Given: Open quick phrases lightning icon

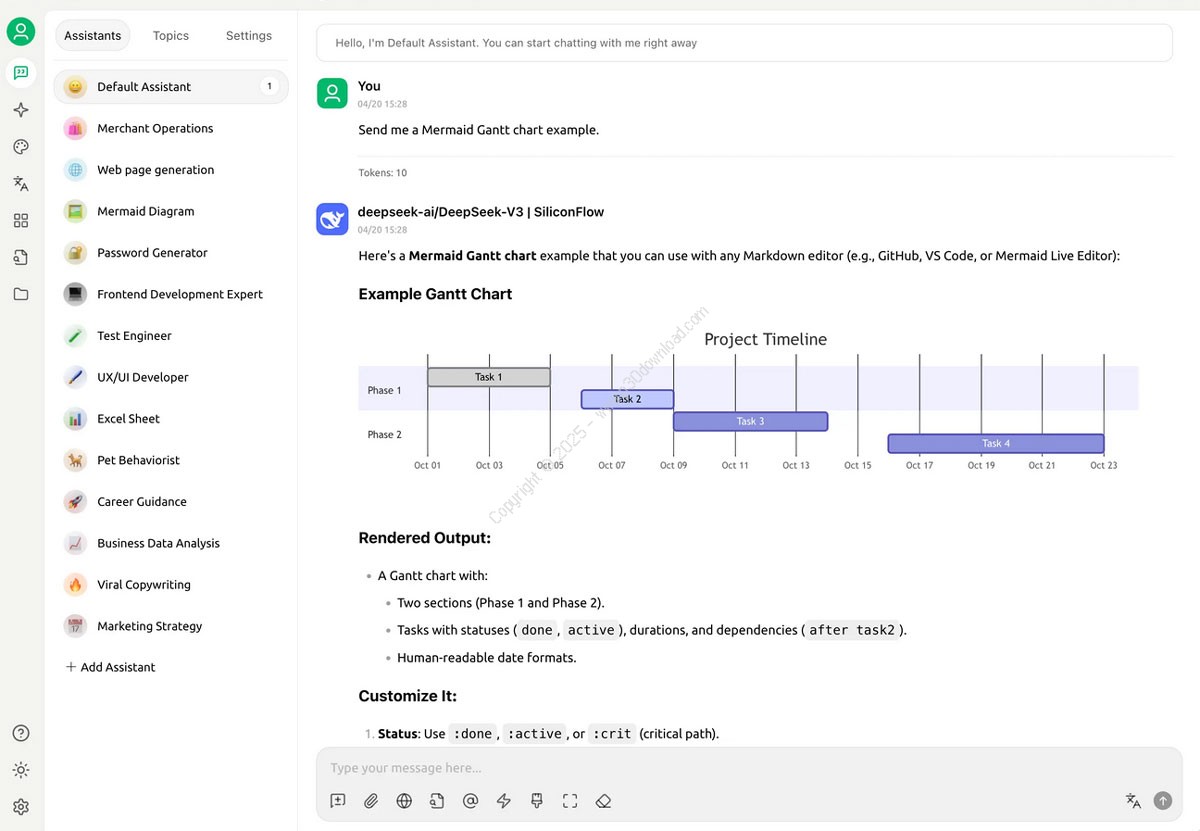Looking at the screenshot, I should (x=504, y=801).
